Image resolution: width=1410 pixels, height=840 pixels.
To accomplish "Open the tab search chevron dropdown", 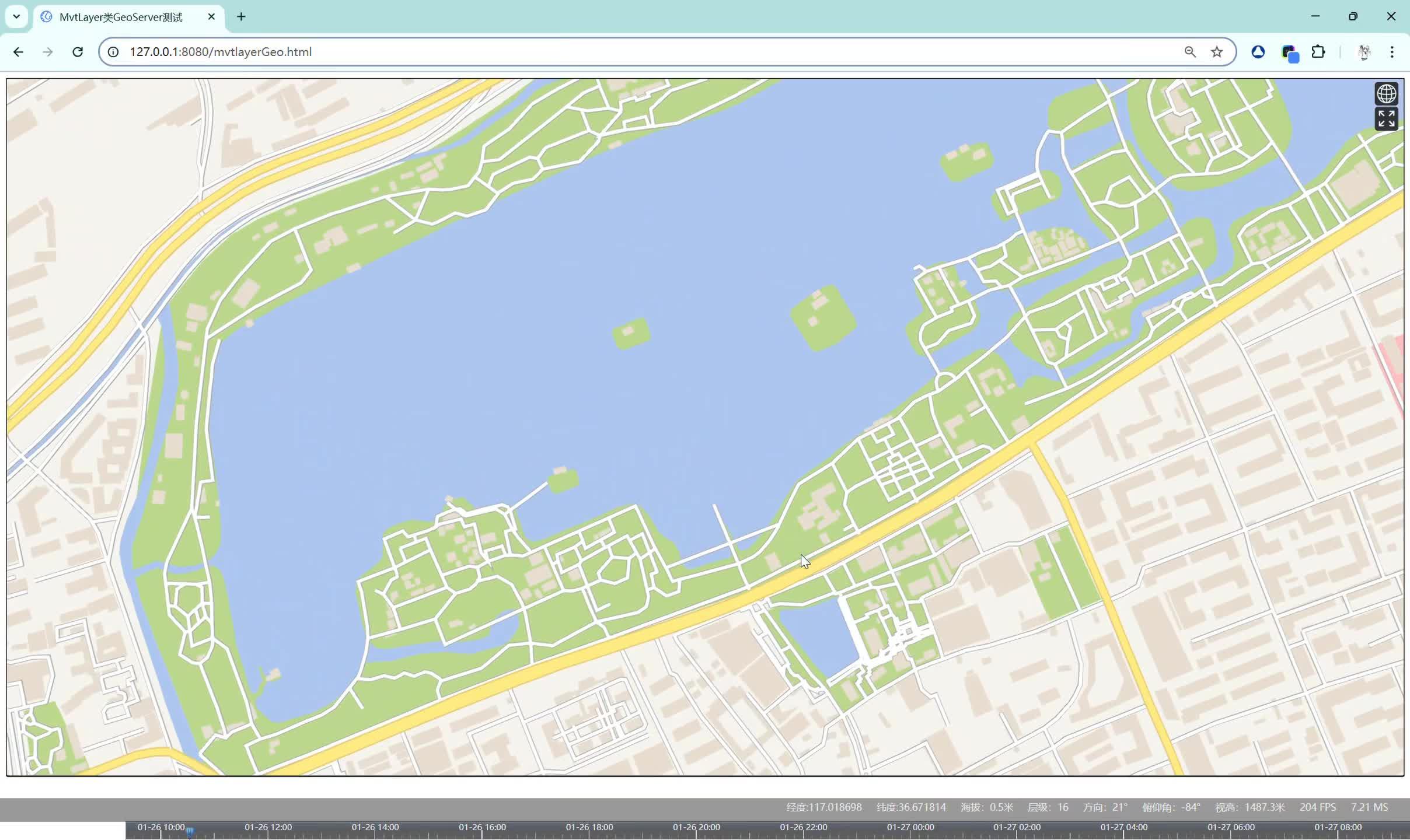I will click(16, 16).
